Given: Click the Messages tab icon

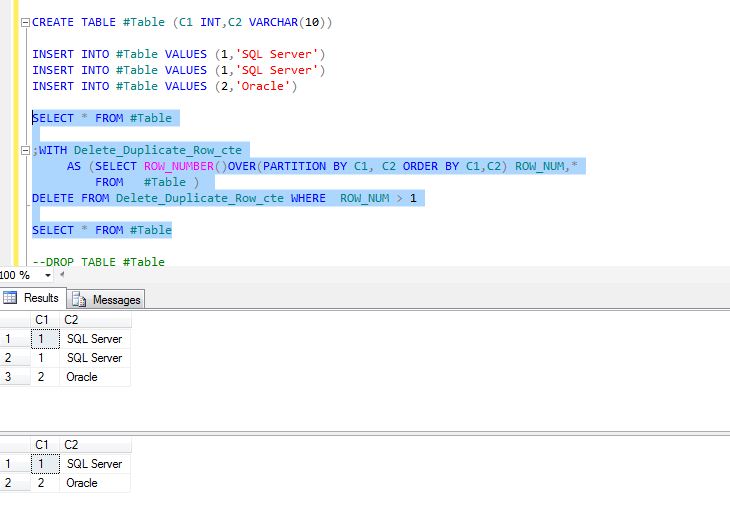Looking at the screenshot, I should pyautogui.click(x=79, y=300).
